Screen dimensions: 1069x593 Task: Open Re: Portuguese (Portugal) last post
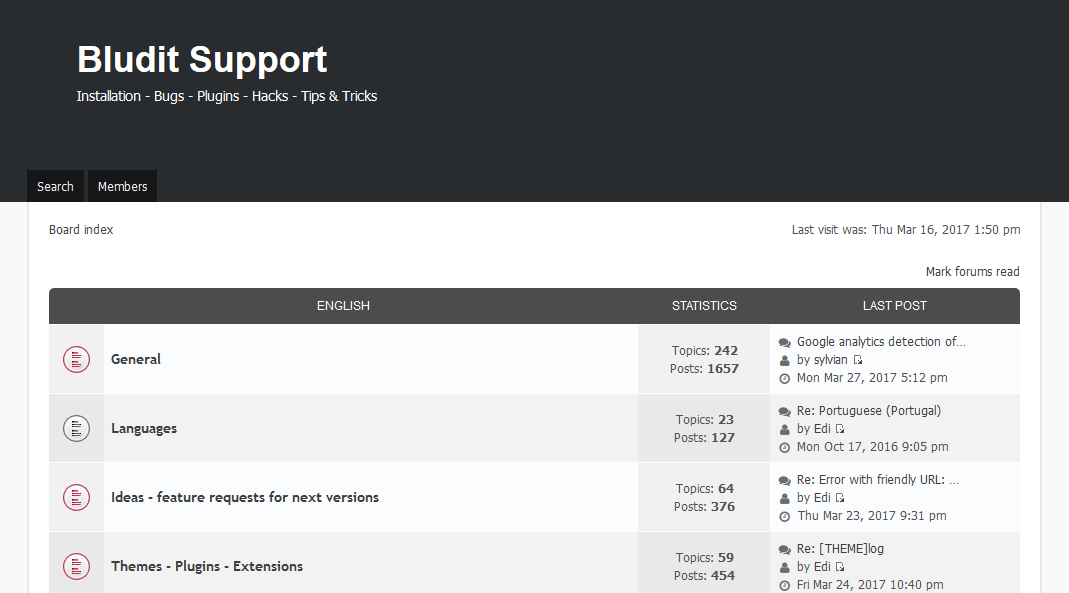point(869,410)
